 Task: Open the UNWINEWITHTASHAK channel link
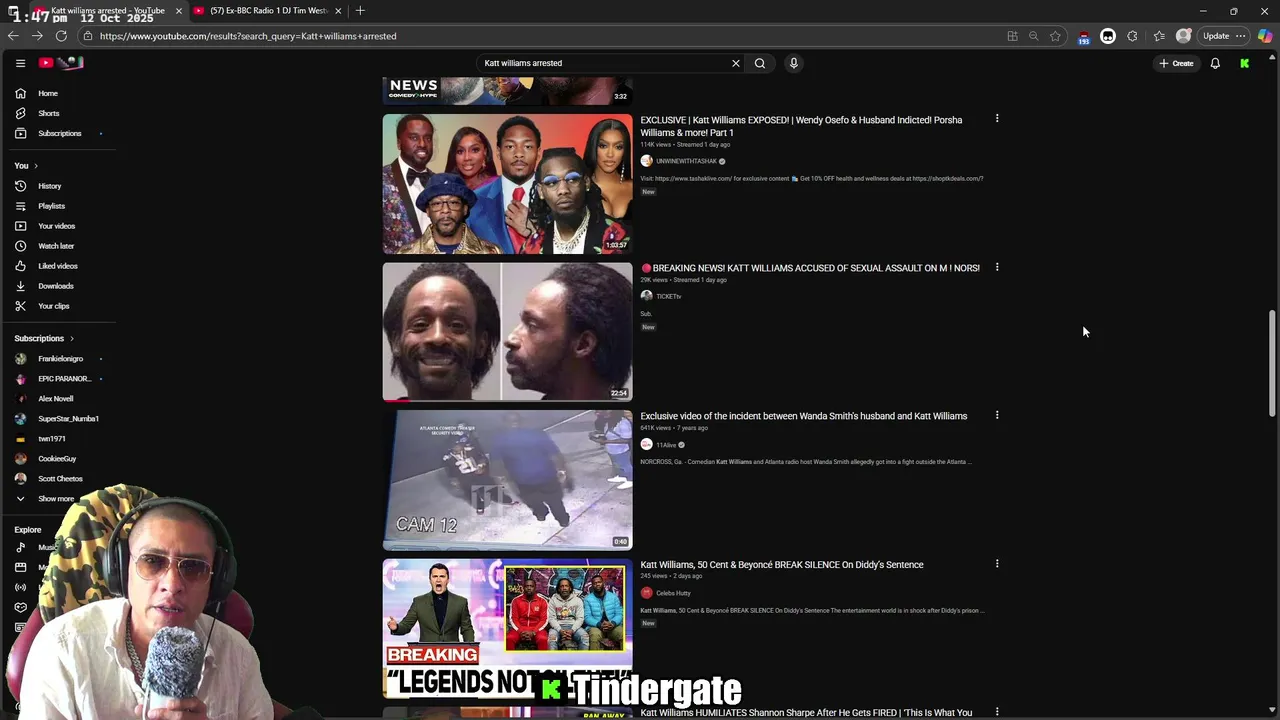[x=686, y=161]
